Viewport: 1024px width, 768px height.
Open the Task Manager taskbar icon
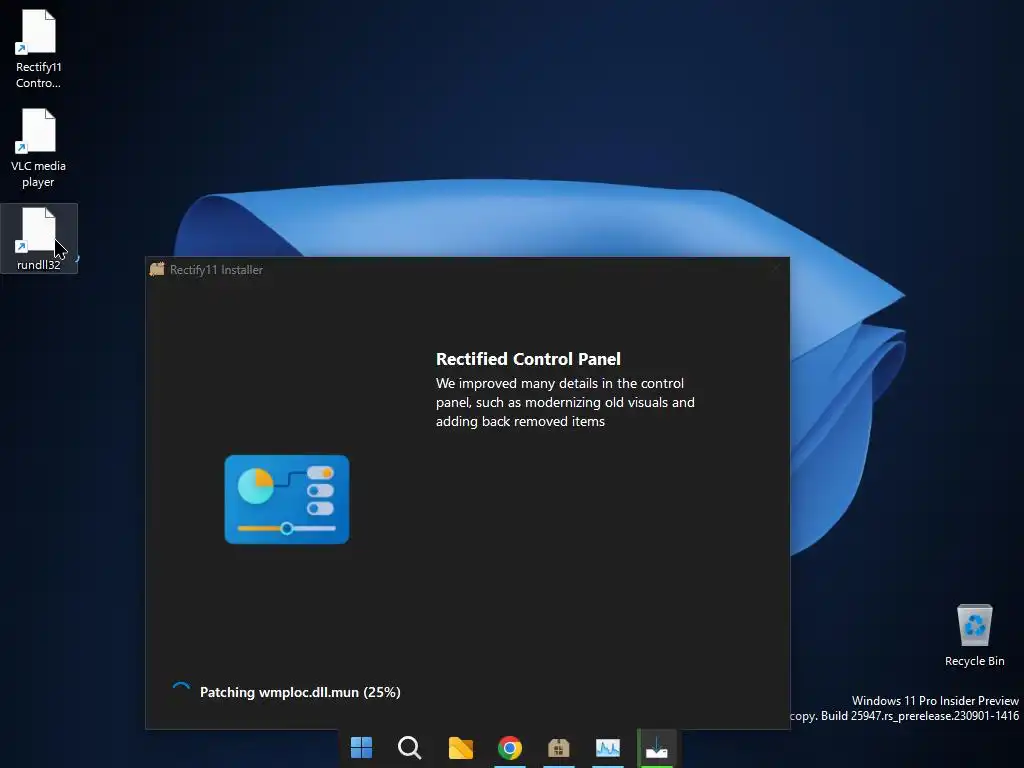tap(608, 747)
